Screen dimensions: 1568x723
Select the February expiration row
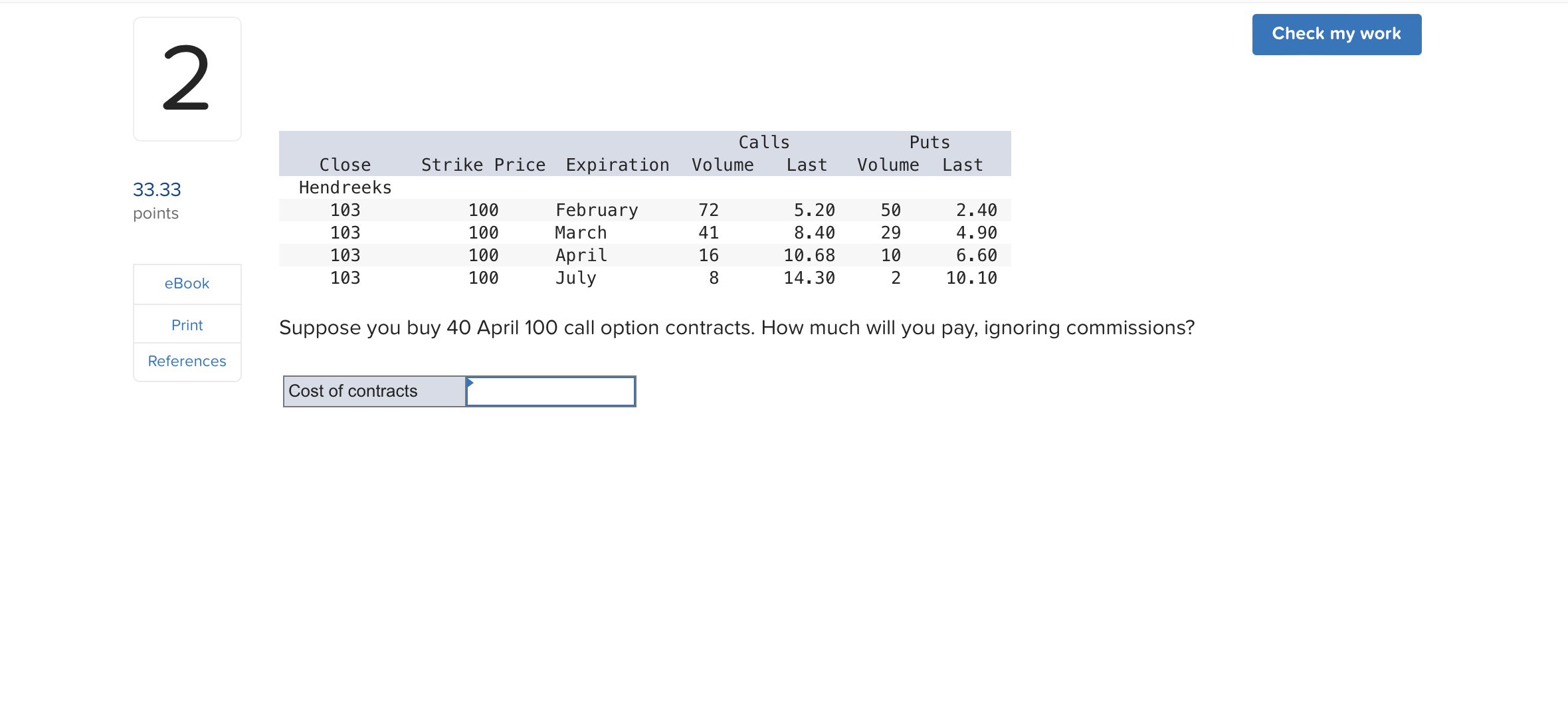click(597, 209)
